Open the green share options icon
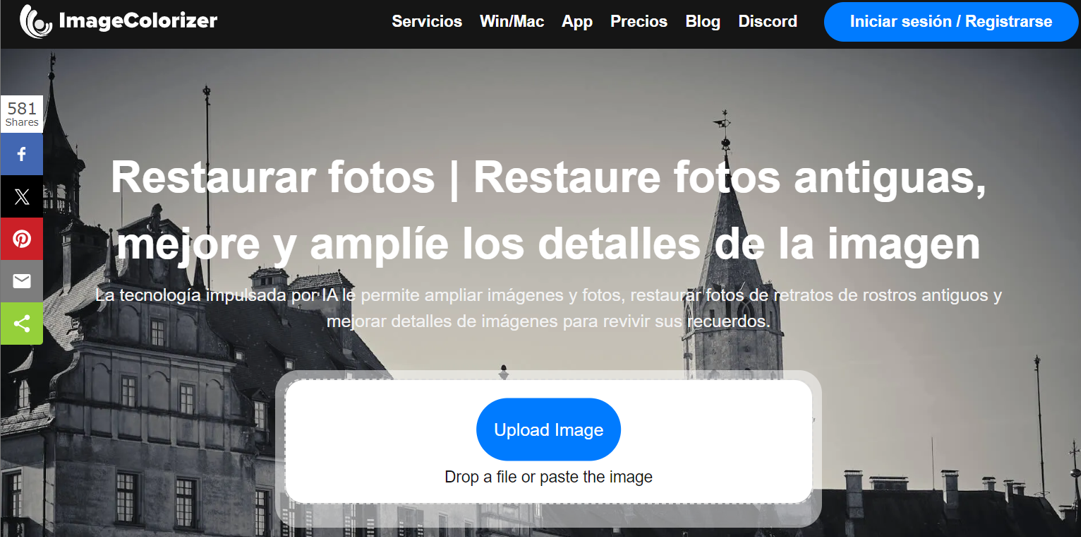Viewport: 1081px width, 537px height. (x=21, y=323)
